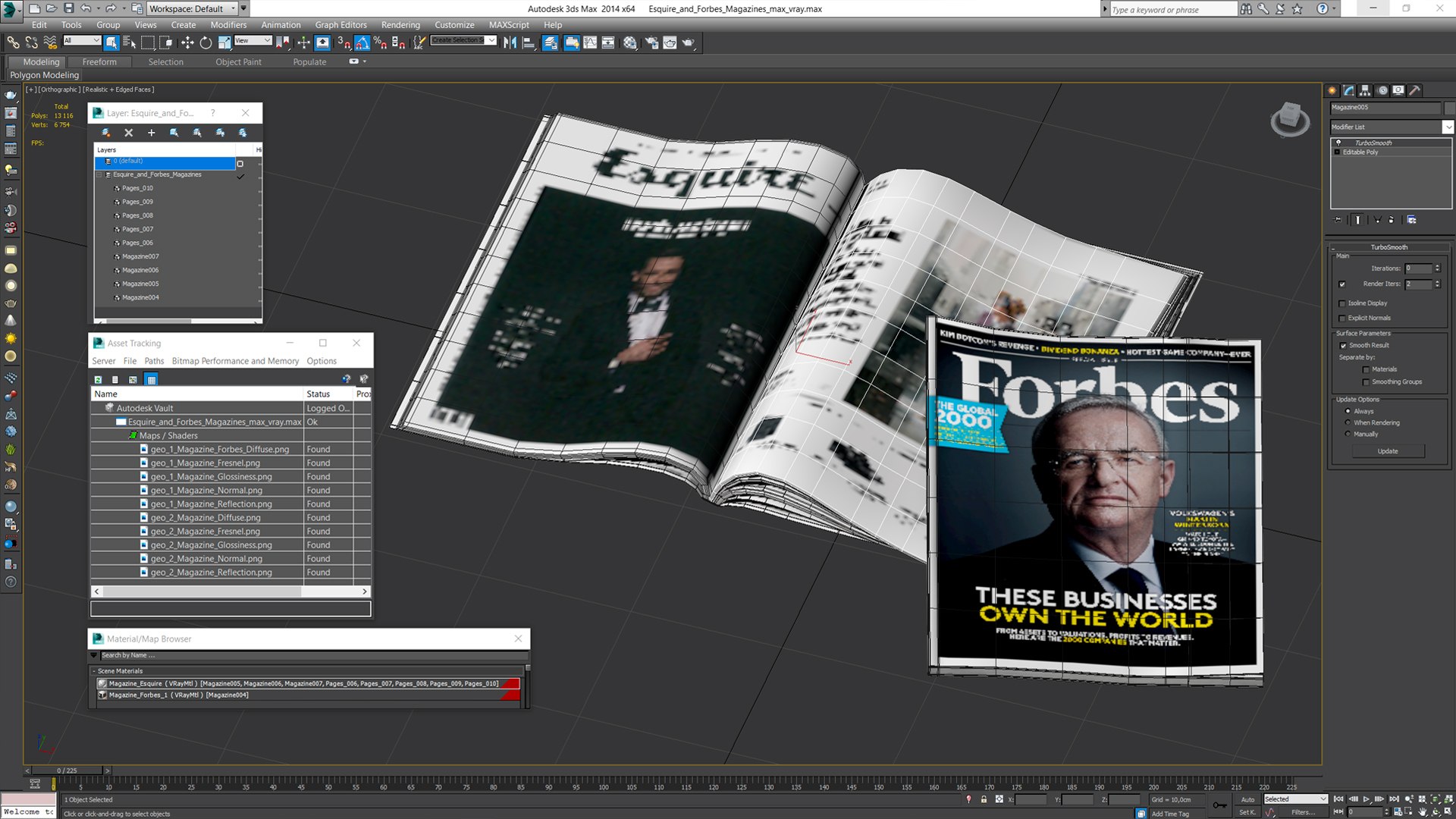Open the key filter Selected dropdown
This screenshot has height=819, width=1456.
click(1295, 799)
